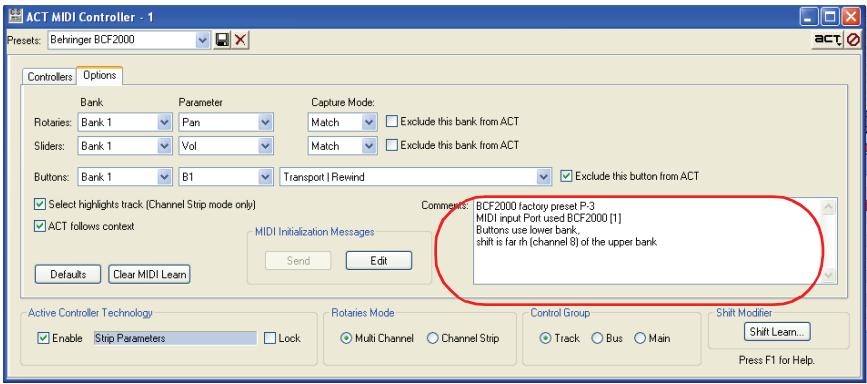Open Sliders Bank dropdown
The width and height of the screenshot is (867, 384).
tap(164, 146)
